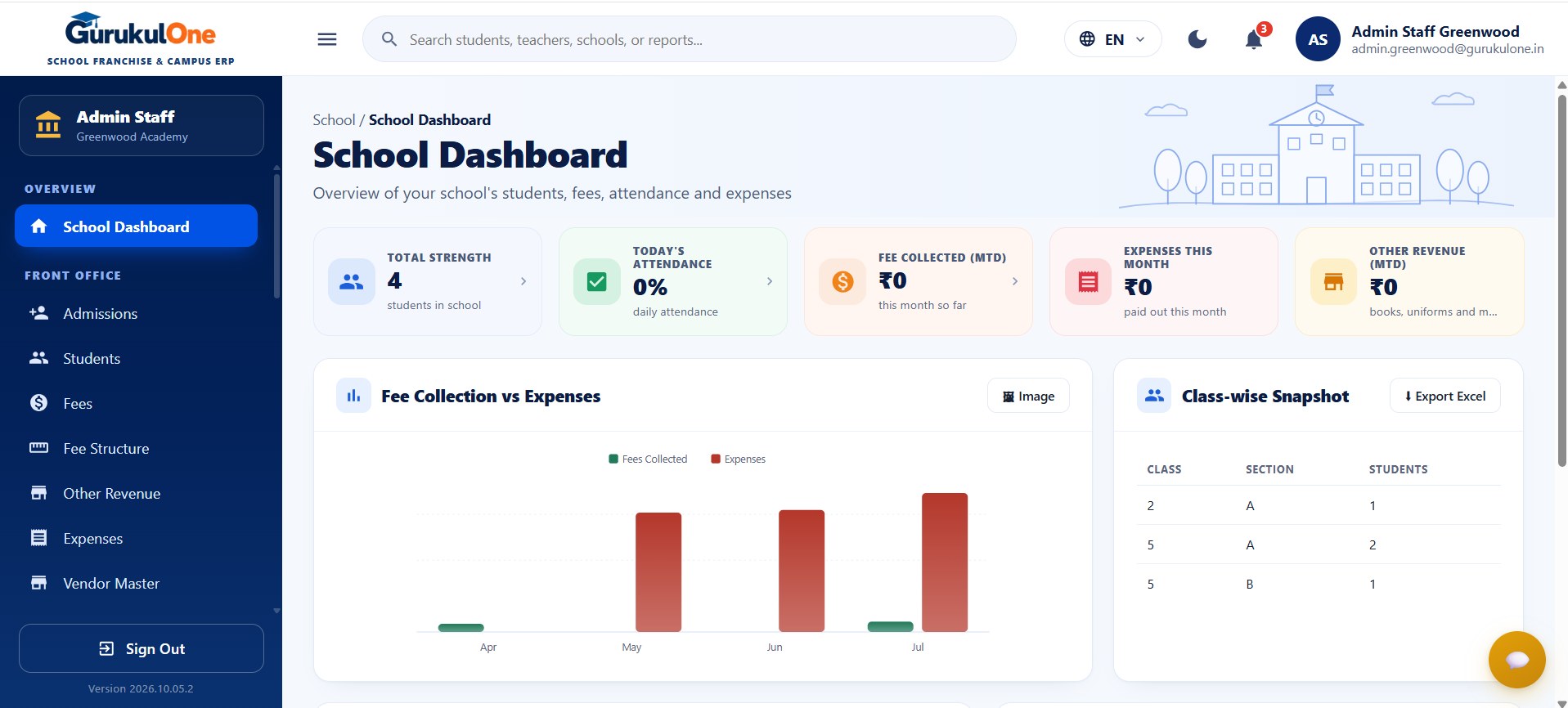The height and width of the screenshot is (708, 1568).
Task: Click the SECTION column header
Action: (x=1269, y=469)
